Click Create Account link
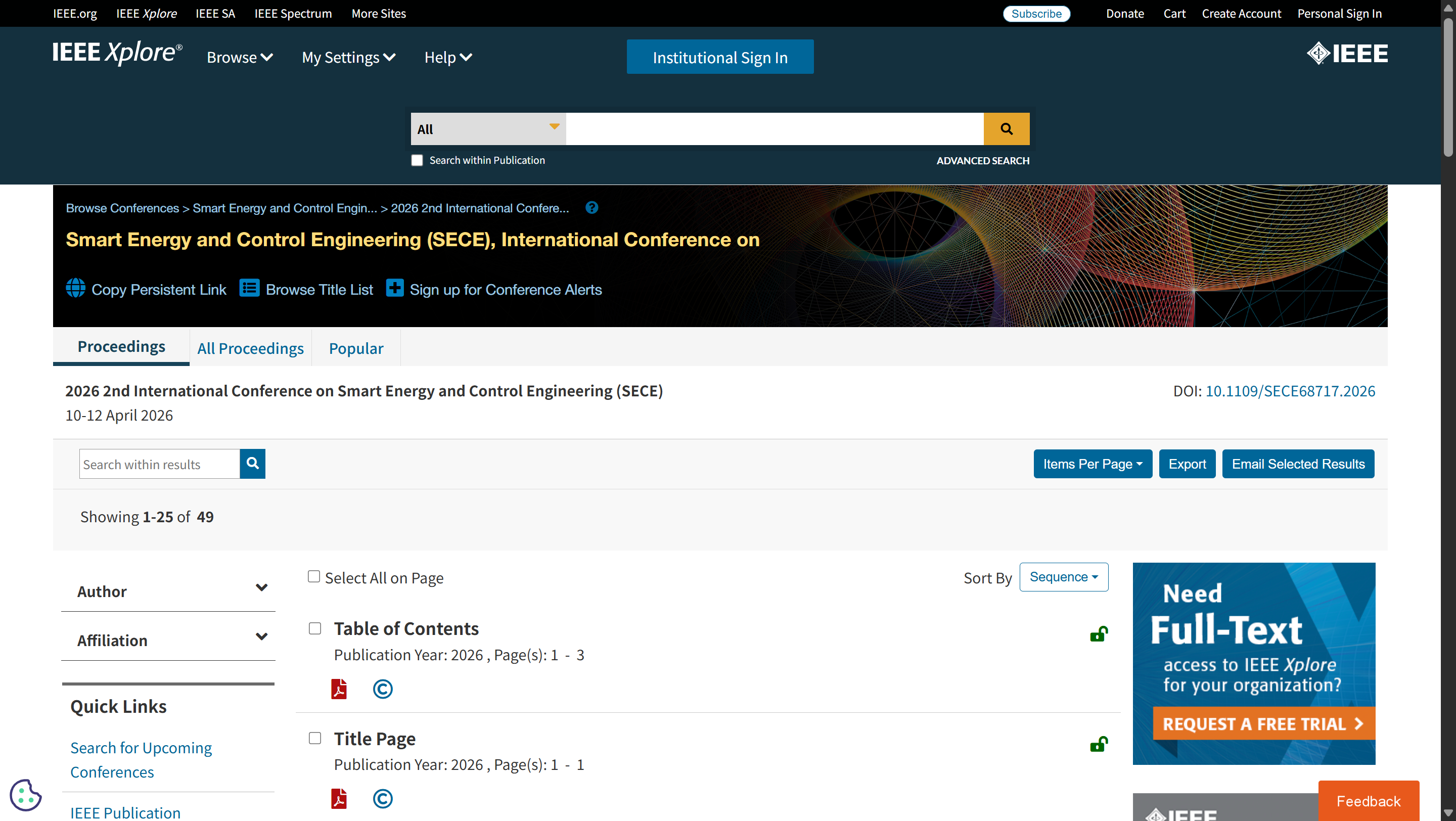 point(1241,14)
